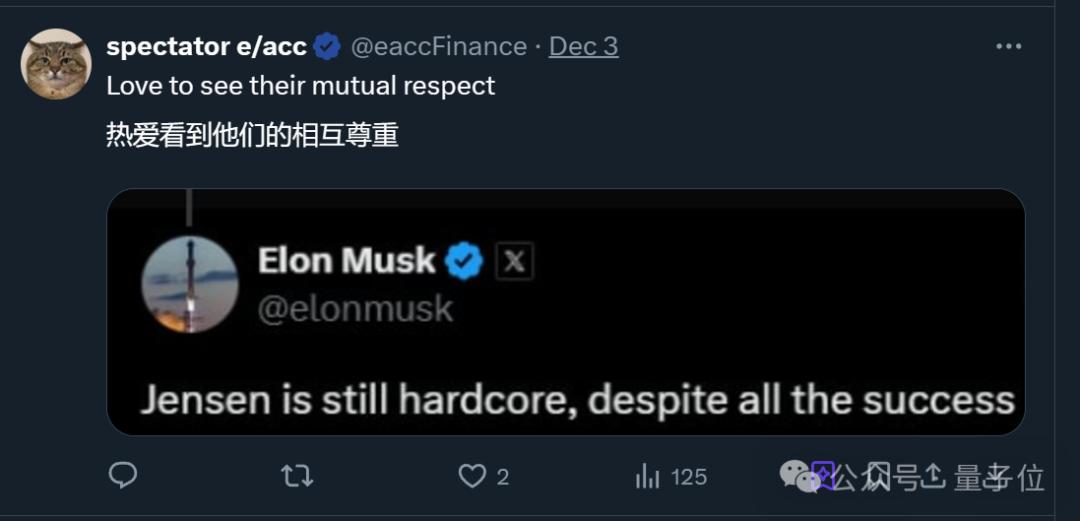This screenshot has height=521, width=1080.
Task: Click the X affiliation badge beside Elon Musk
Action: [x=514, y=262]
